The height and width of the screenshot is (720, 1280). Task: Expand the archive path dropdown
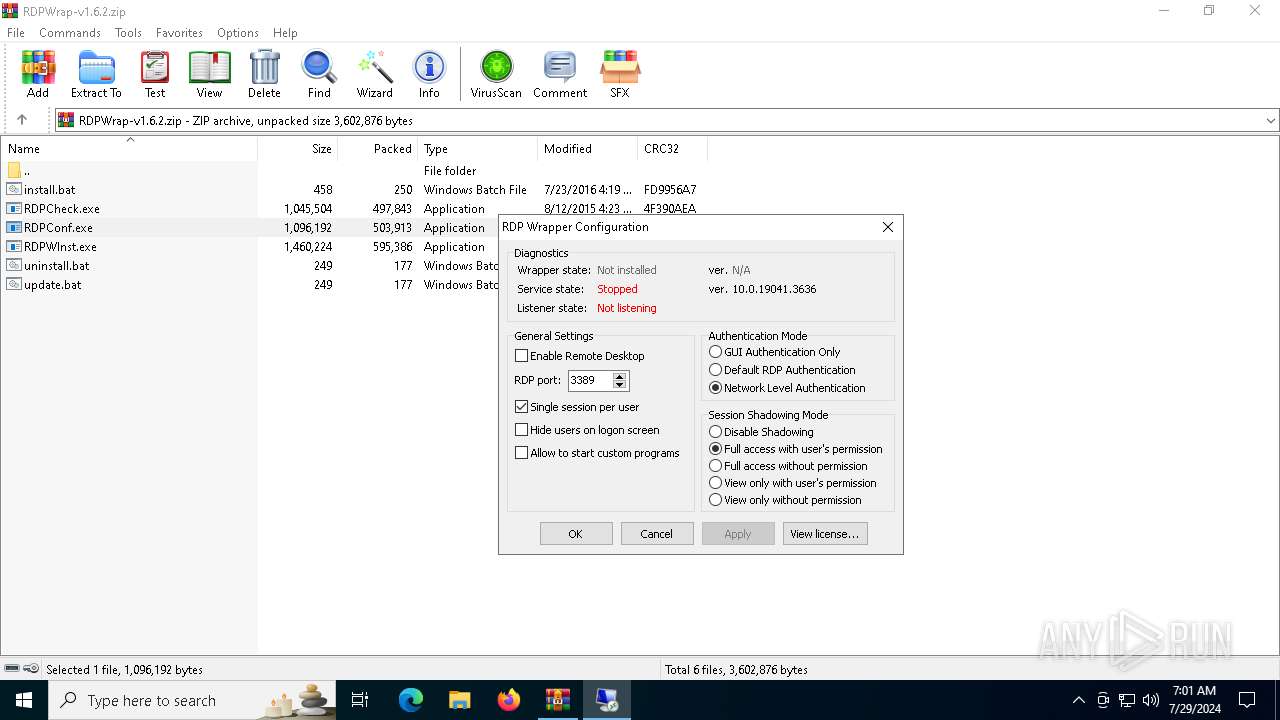click(x=1271, y=120)
